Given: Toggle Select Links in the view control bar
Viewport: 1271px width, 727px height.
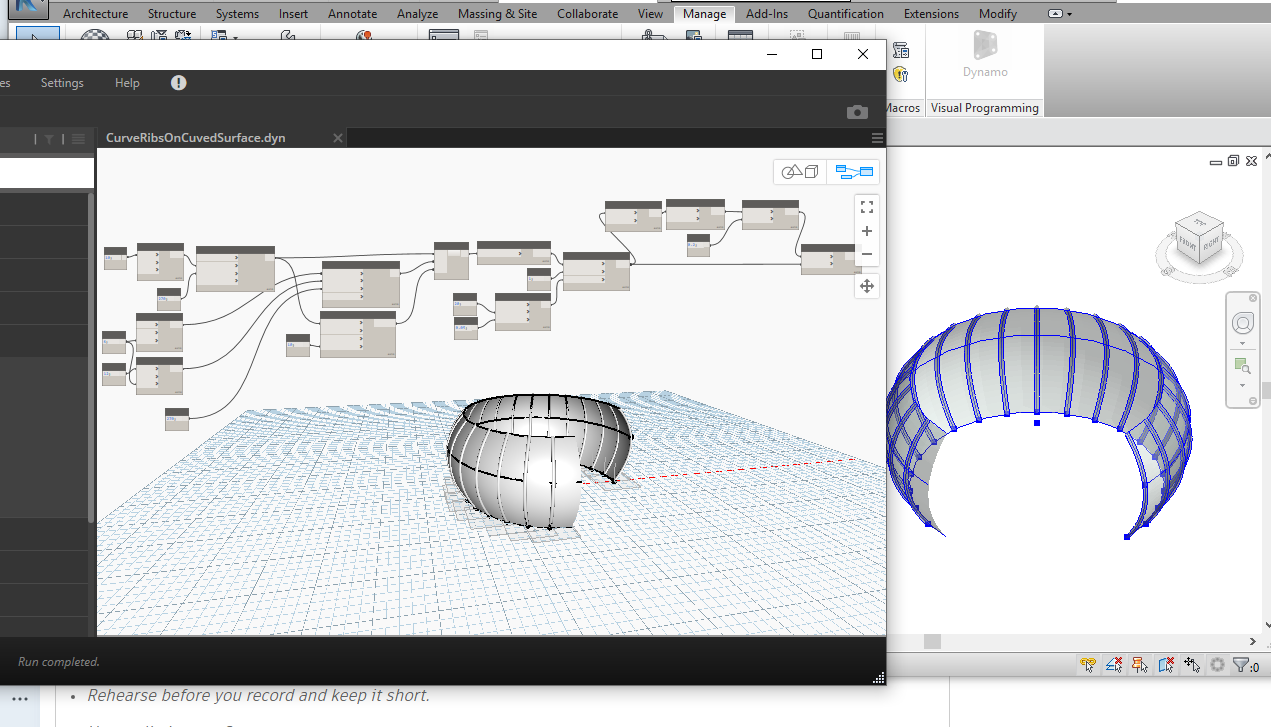Looking at the screenshot, I should pos(1087,664).
